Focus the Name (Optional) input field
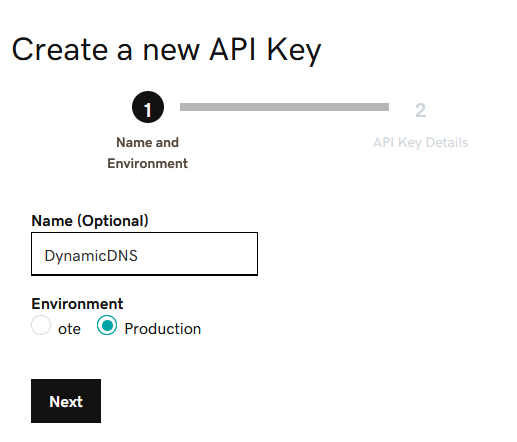The width and height of the screenshot is (517, 442). tap(144, 254)
